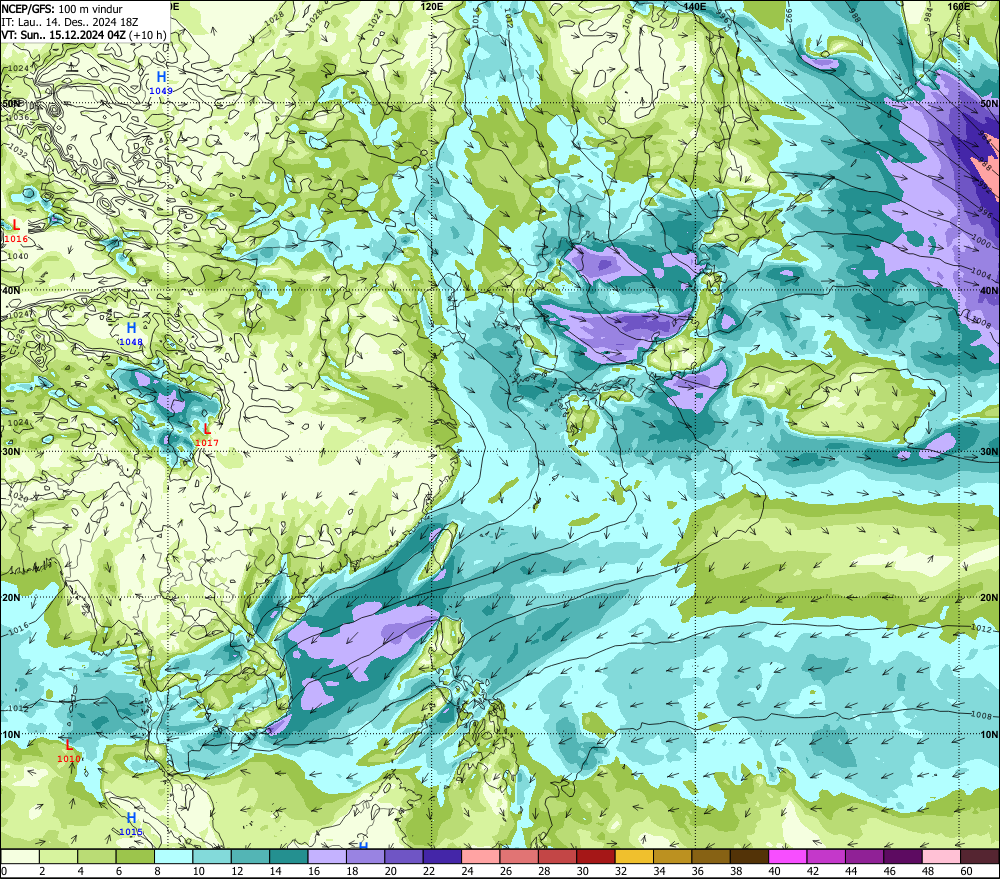The image size is (1000, 879).
Task: Click the blue H marker labeled 1048
Action: 131,328
